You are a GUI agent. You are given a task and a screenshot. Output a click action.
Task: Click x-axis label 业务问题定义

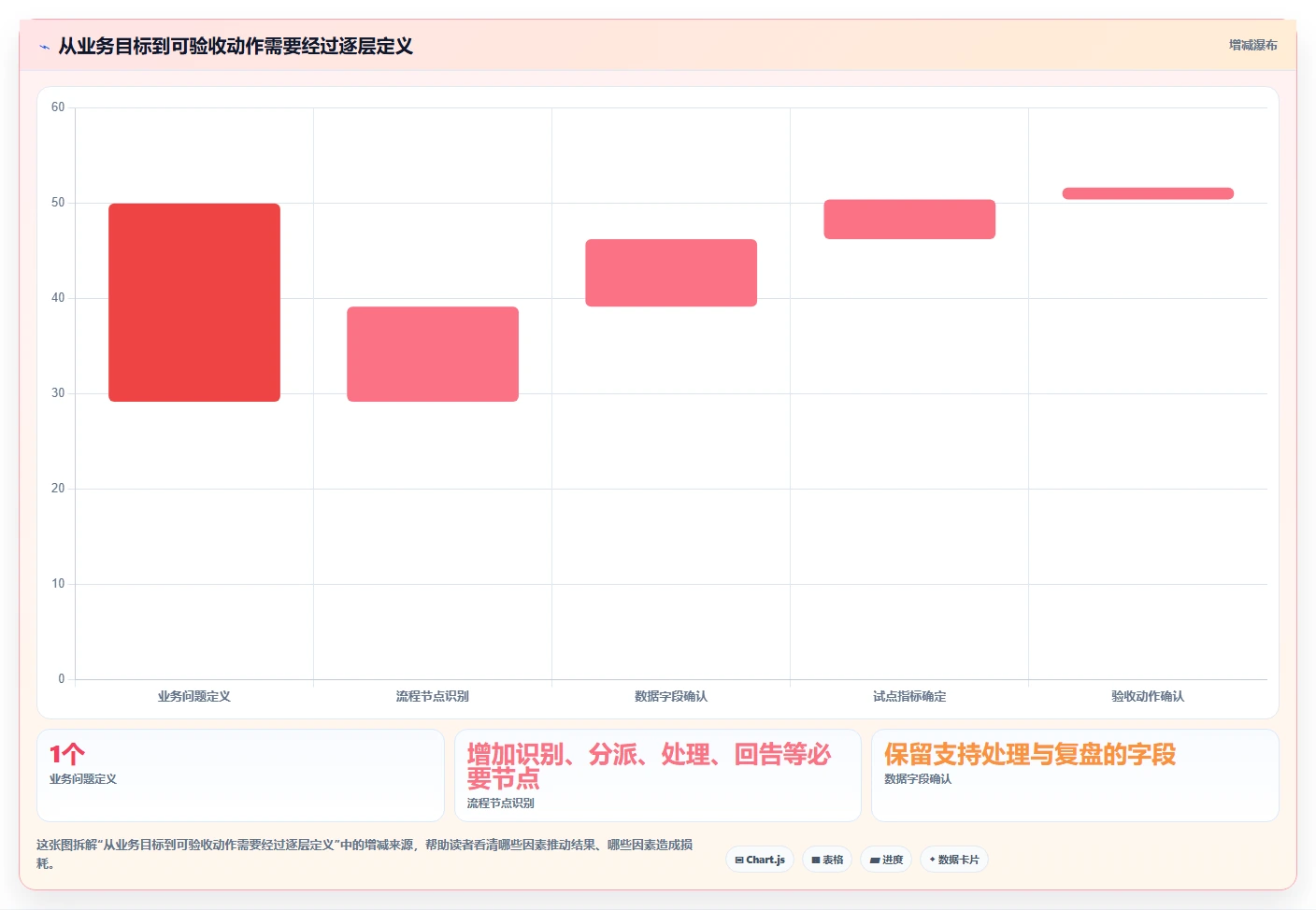(194, 697)
